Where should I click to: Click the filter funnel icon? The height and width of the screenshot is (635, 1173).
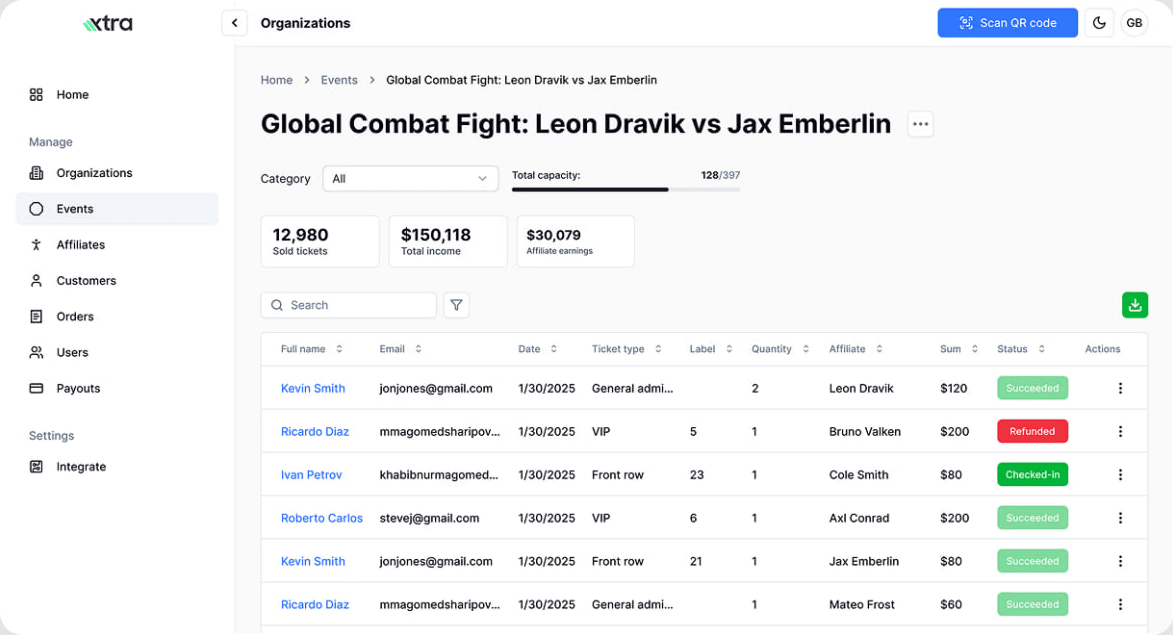click(x=456, y=305)
